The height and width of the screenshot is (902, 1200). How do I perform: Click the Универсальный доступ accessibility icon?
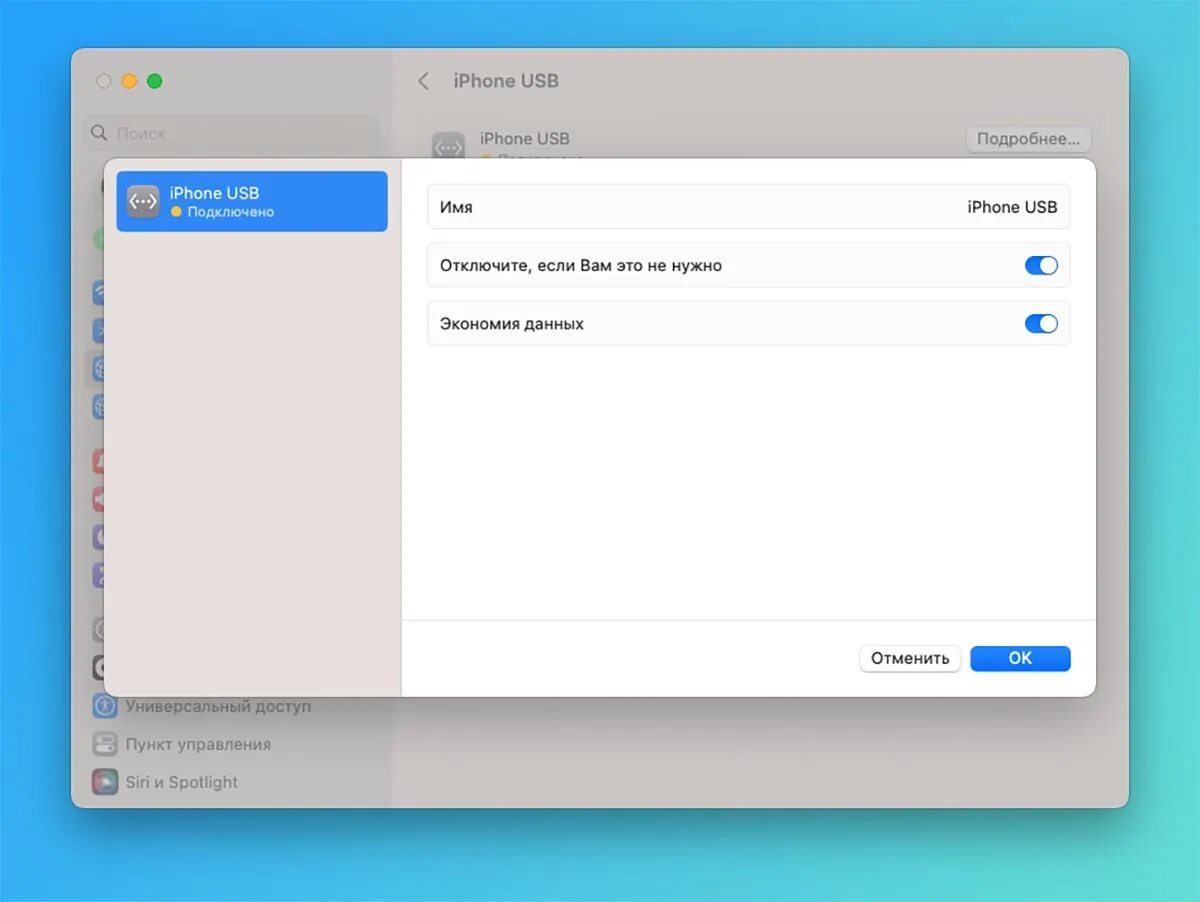(105, 706)
